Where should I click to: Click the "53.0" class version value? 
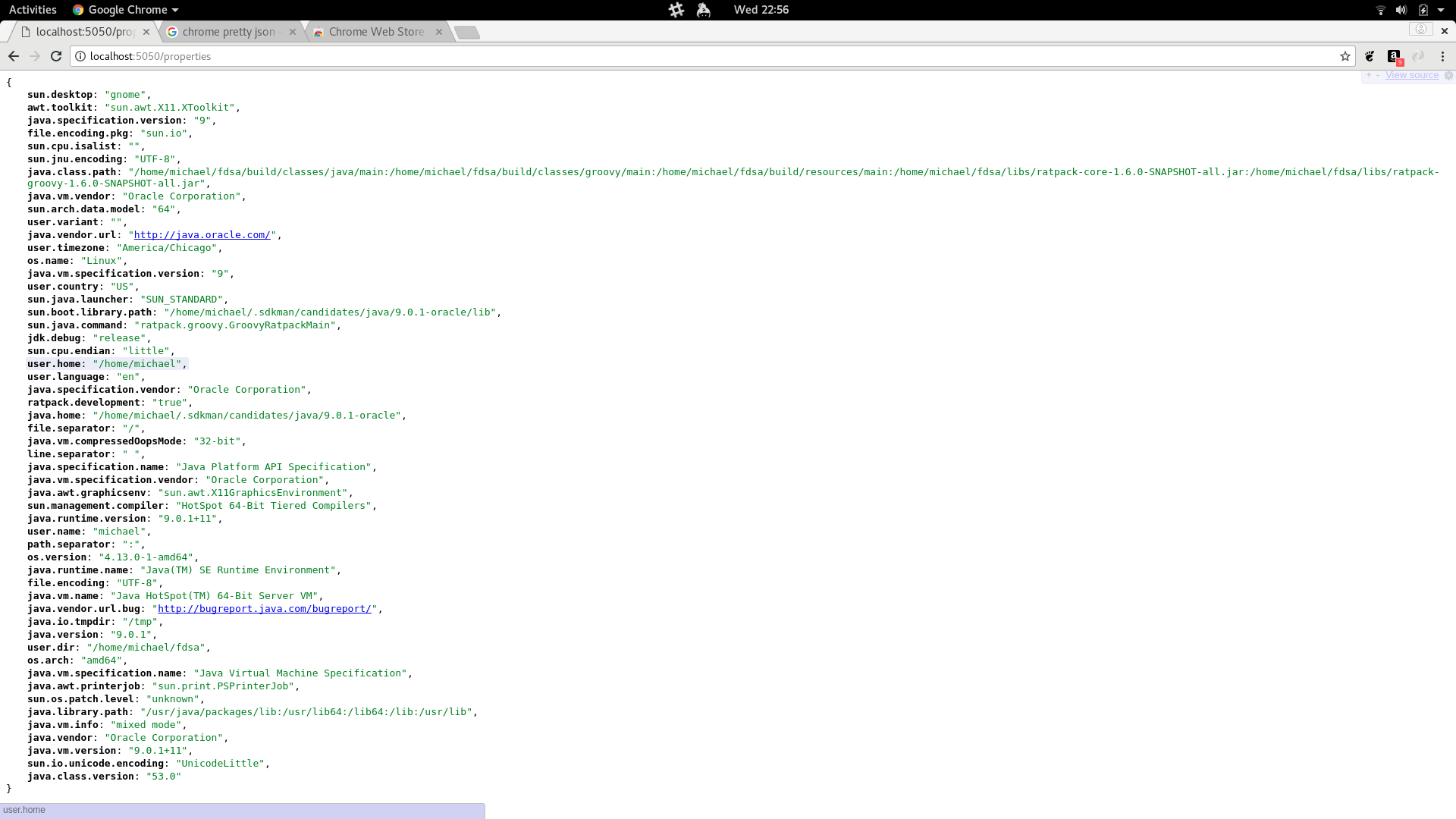tap(164, 777)
